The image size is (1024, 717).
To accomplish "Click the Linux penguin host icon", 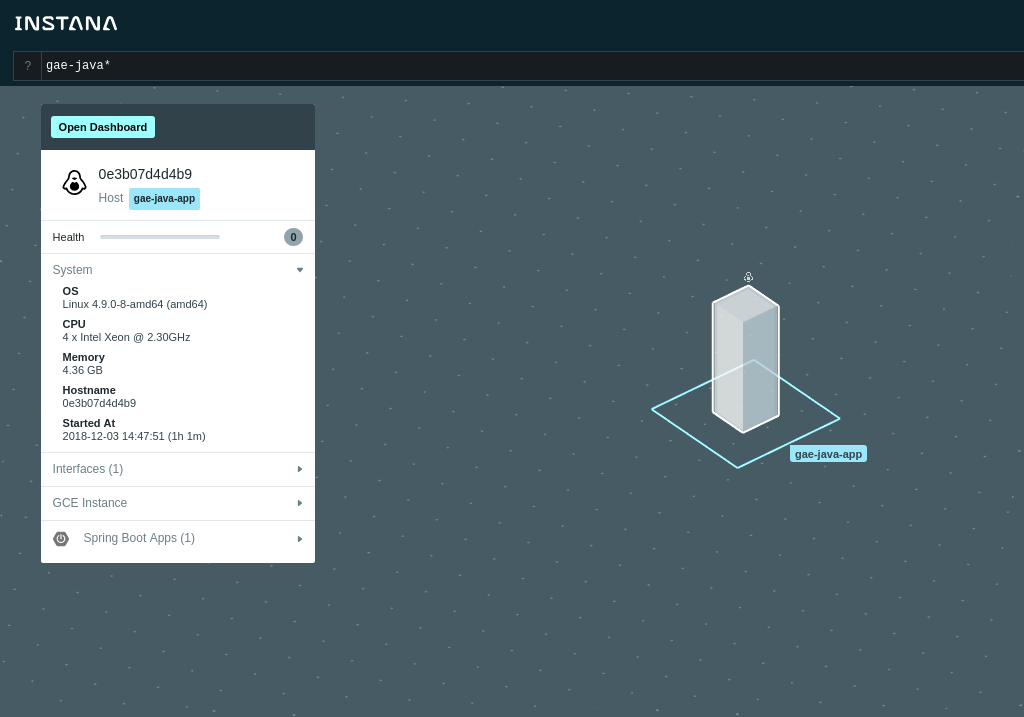I will (x=74, y=183).
